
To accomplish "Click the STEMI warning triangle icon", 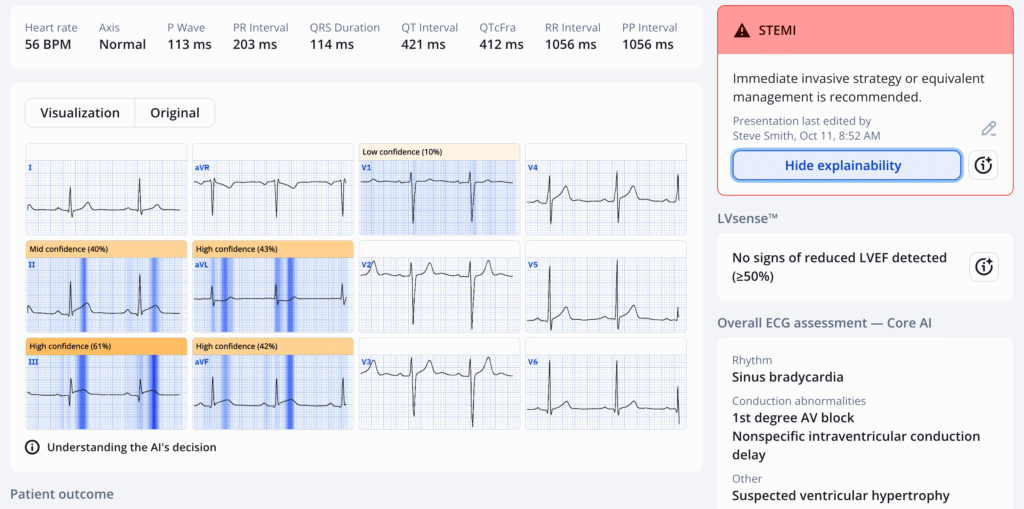I will tap(741, 30).
